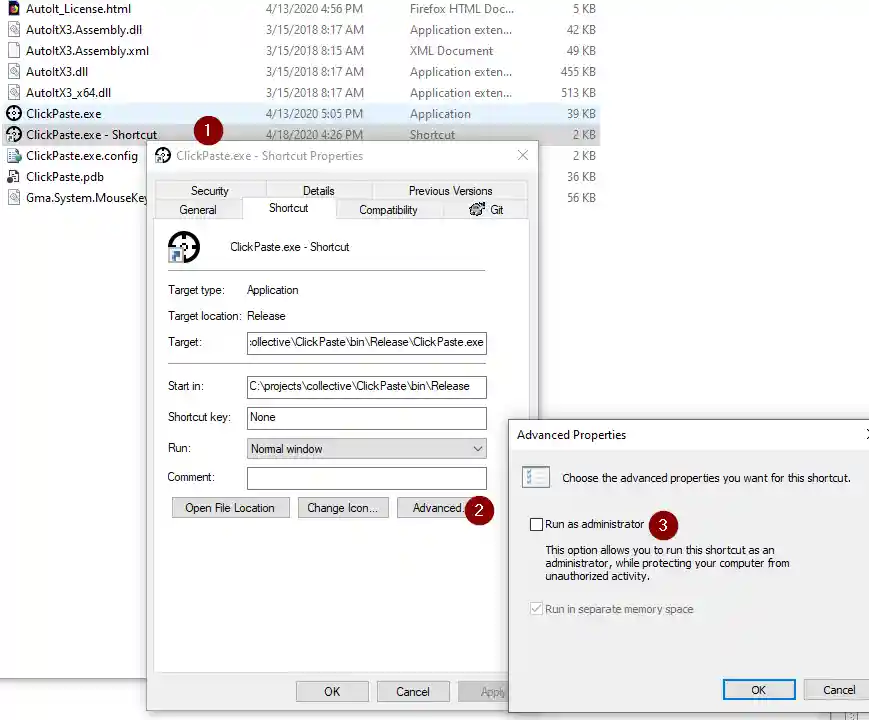Select the Firefox icon beside AutoIt_License.html
Screen dimensions: 869x720
(x=12, y=8)
